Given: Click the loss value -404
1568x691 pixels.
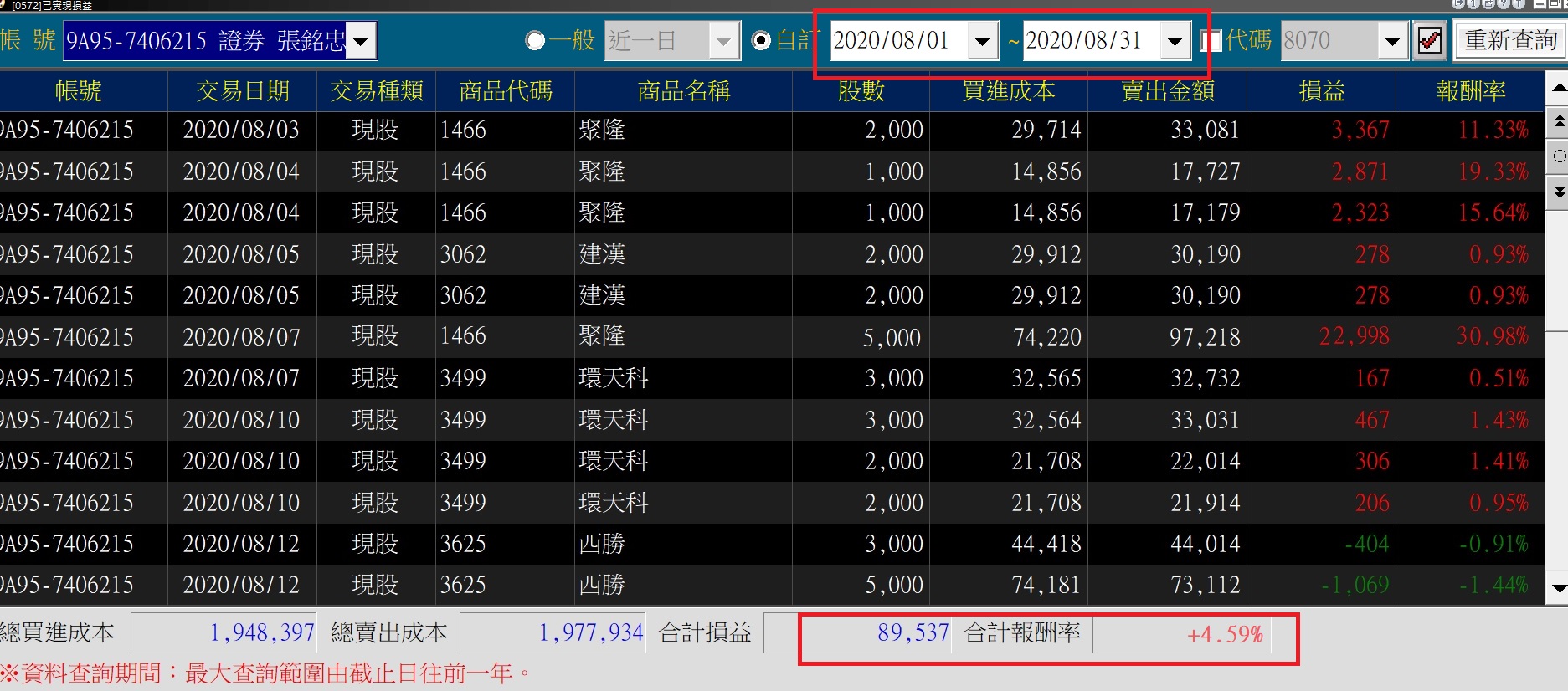Looking at the screenshot, I should coord(1367,544).
